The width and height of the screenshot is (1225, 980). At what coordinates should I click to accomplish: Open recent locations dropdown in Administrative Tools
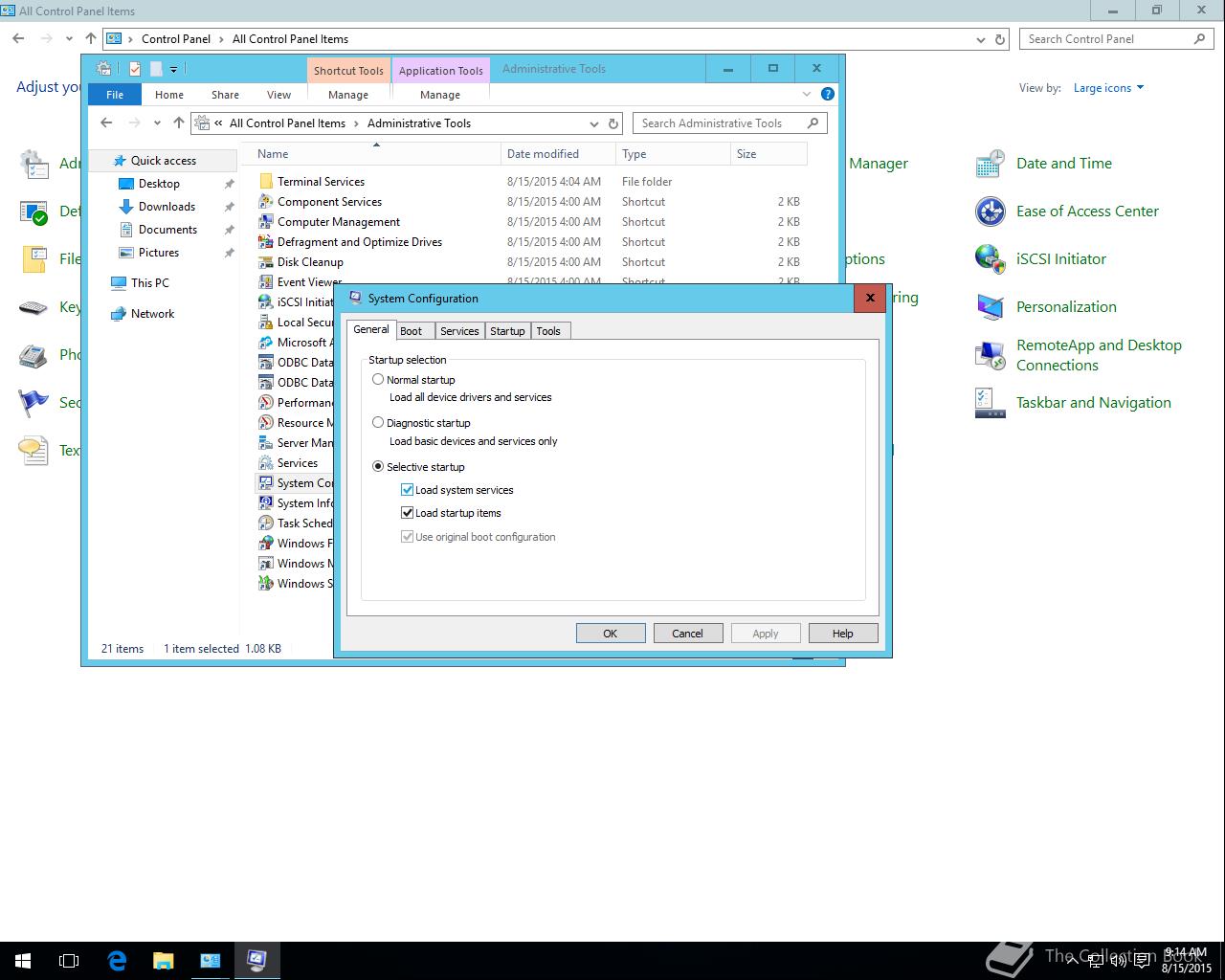pyautogui.click(x=158, y=123)
